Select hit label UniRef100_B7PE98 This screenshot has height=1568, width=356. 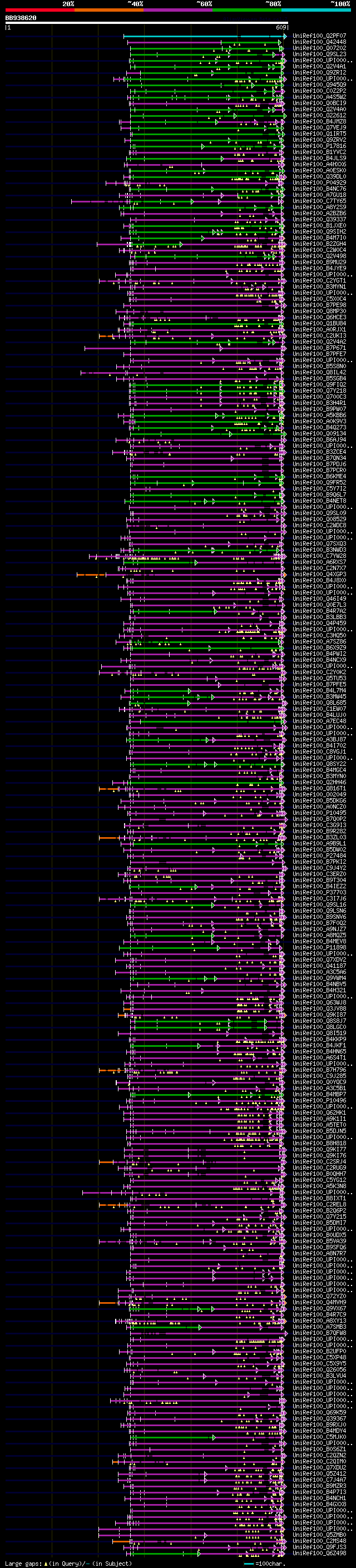pos(319,305)
